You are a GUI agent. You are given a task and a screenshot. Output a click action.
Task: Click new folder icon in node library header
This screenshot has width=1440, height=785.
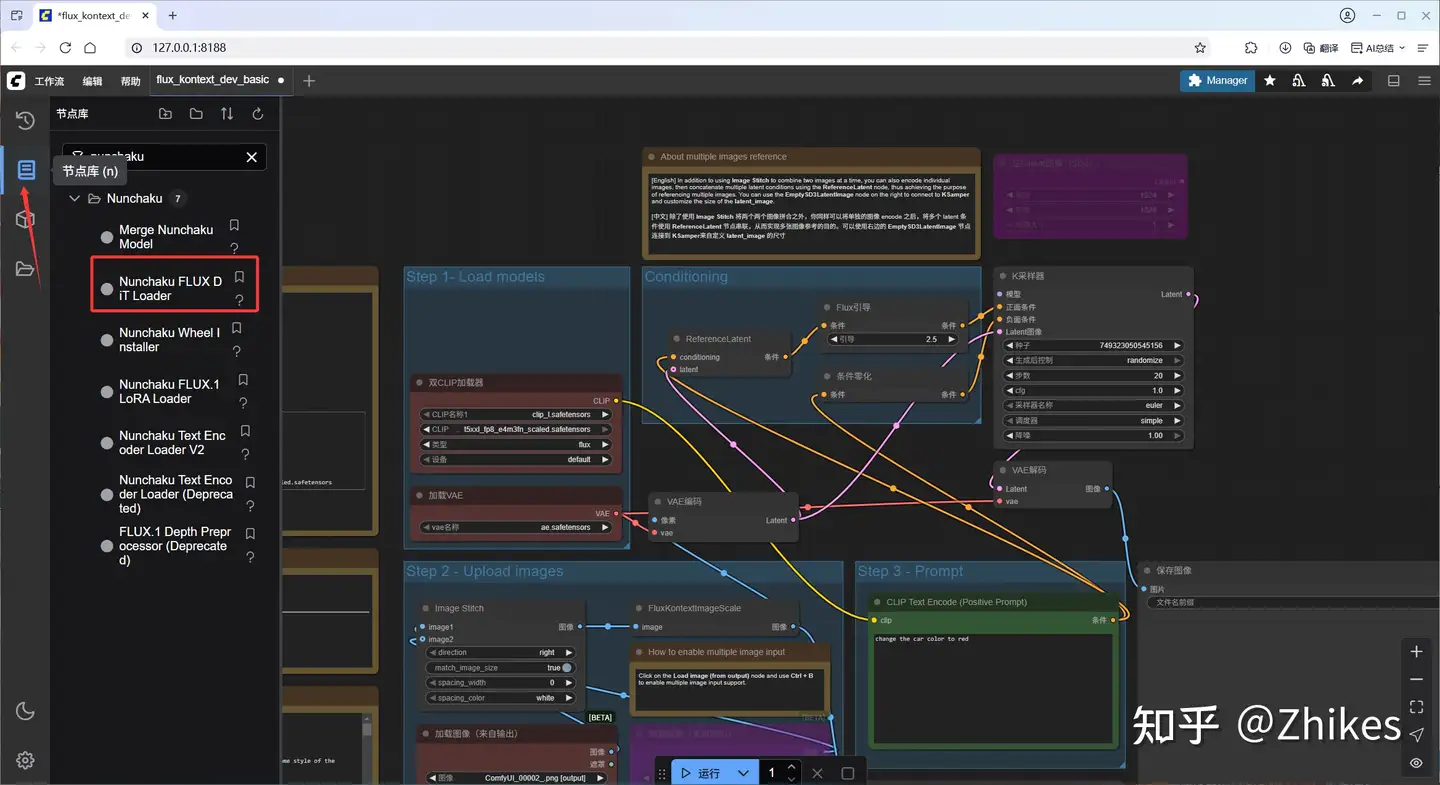165,114
